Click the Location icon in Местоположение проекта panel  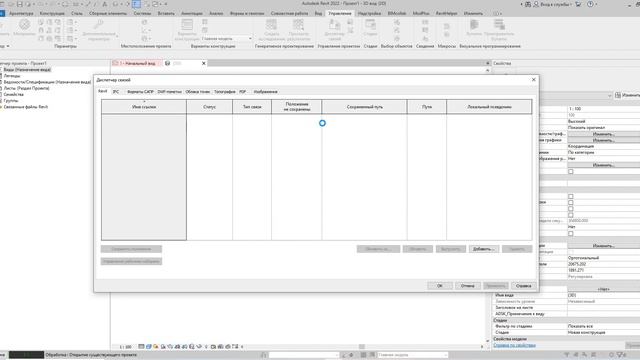point(144,22)
